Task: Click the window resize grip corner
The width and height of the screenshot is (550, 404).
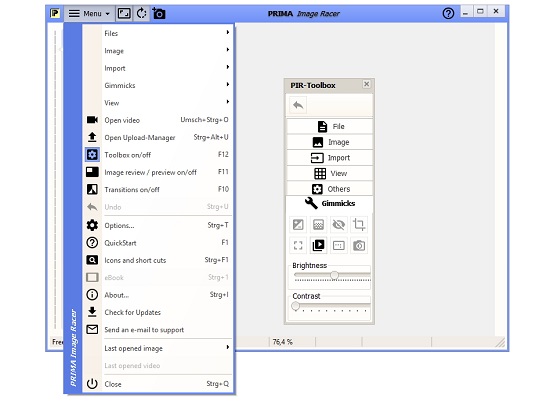Action: pos(500,342)
